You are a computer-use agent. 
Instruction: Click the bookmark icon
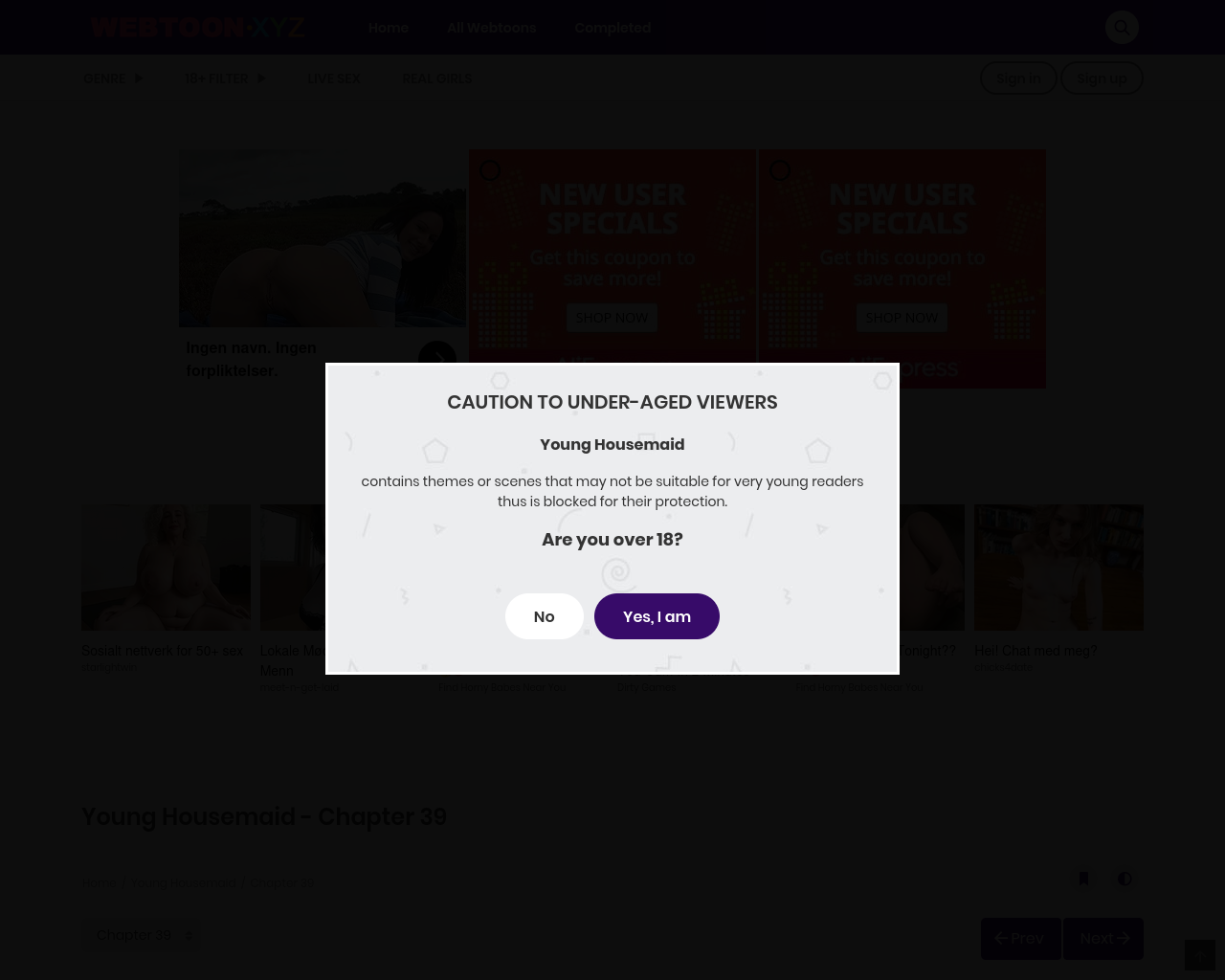1083,879
